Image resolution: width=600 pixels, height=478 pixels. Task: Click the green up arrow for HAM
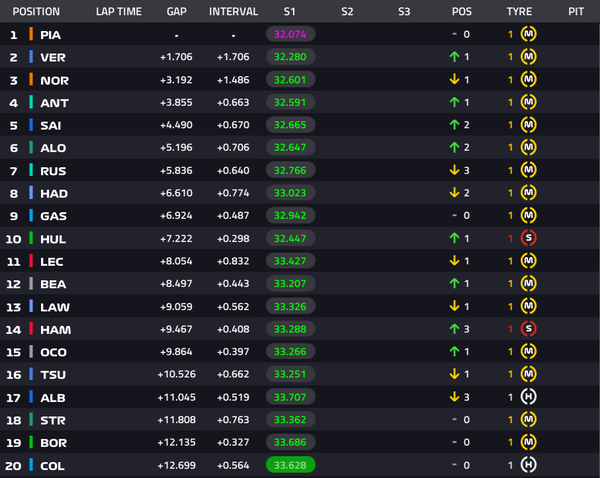(454, 329)
